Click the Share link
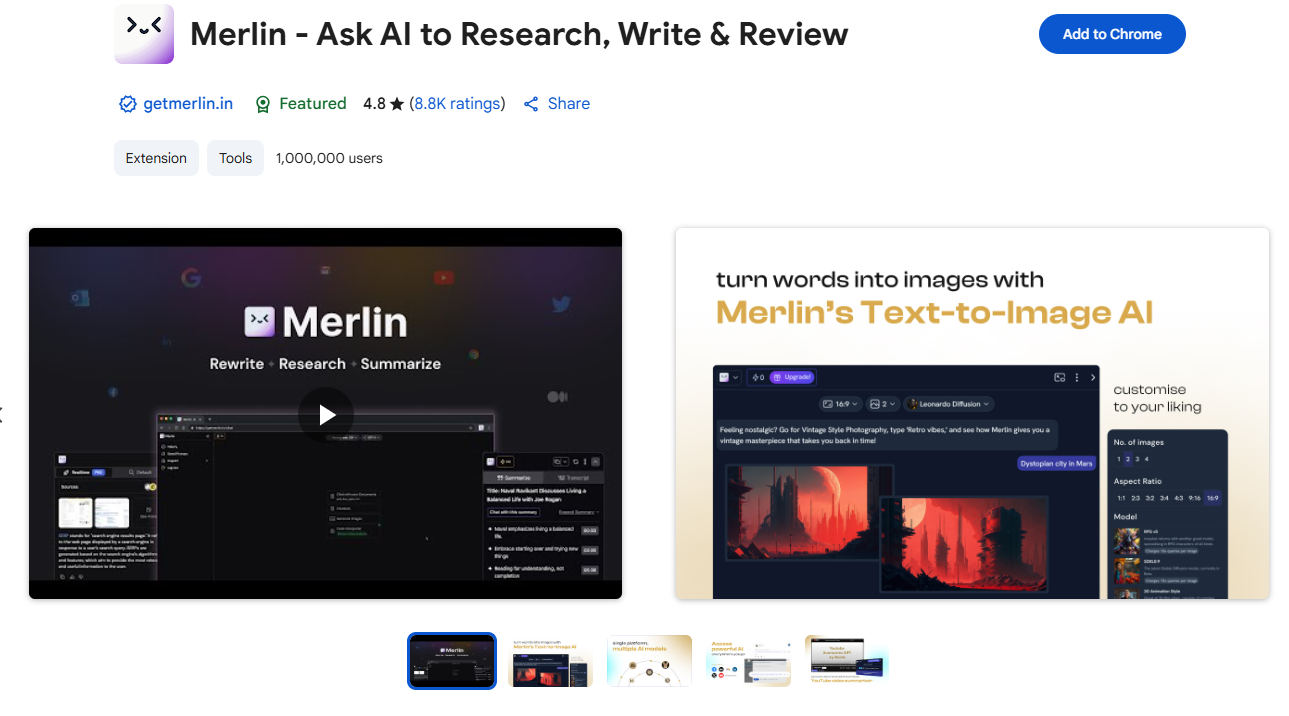Viewport: 1289px width, 716px height. point(569,104)
